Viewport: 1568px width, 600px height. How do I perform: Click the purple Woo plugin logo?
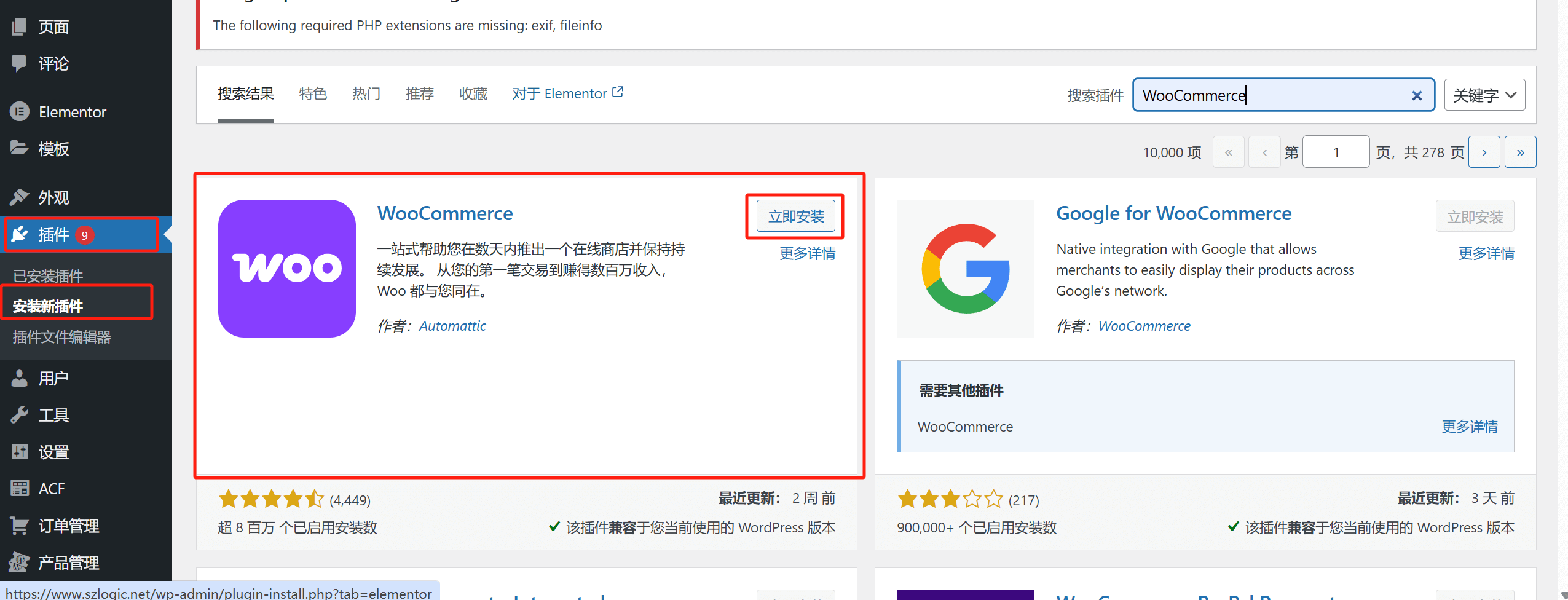[x=287, y=268]
